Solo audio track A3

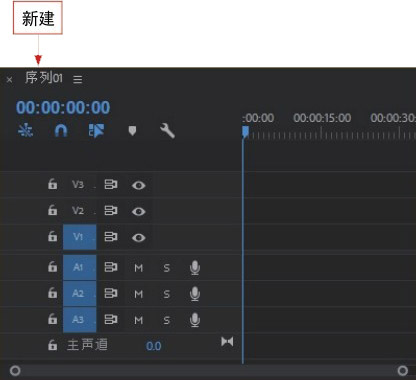click(x=167, y=320)
